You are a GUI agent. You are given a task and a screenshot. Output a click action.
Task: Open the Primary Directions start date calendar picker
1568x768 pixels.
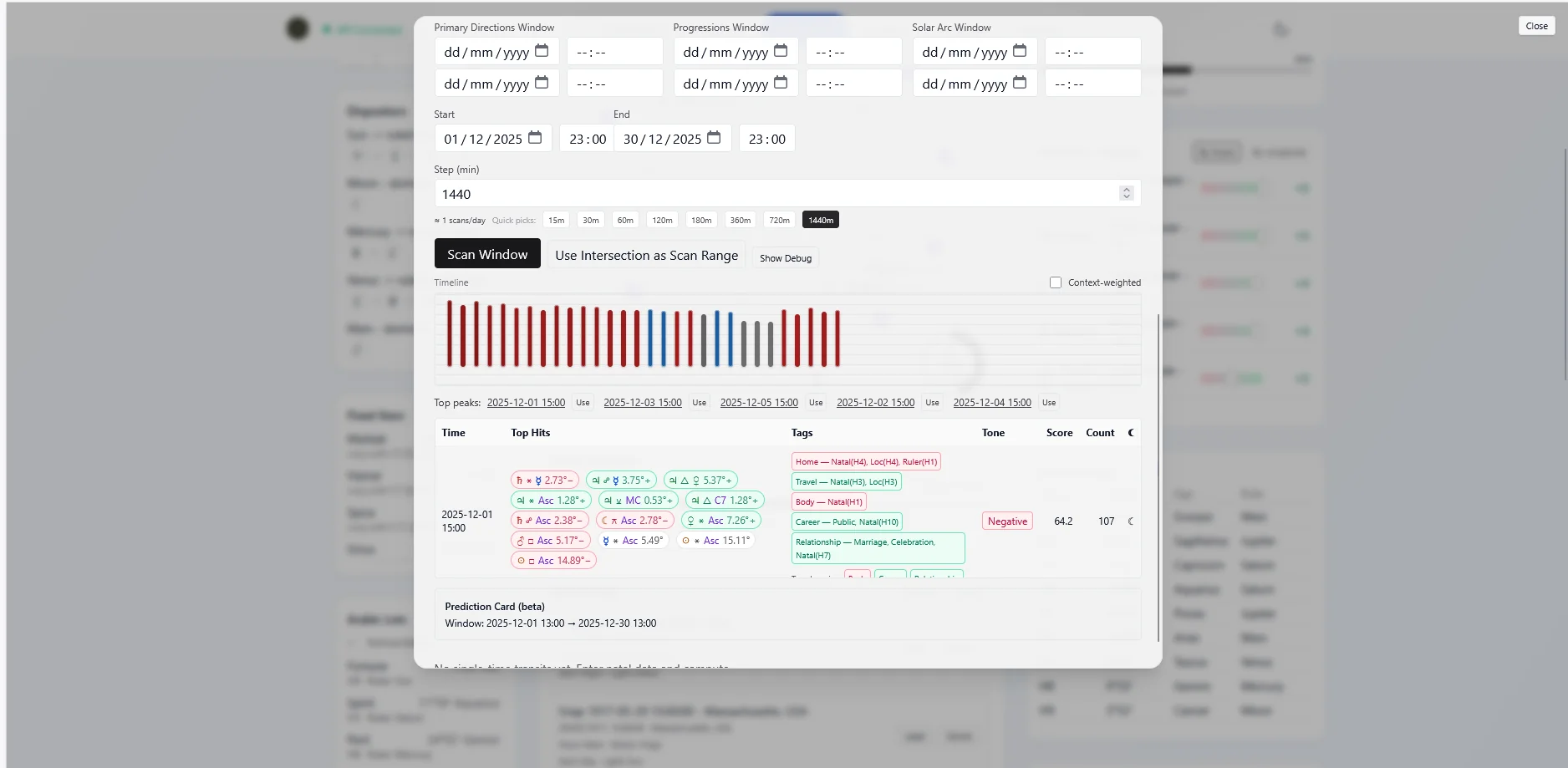542,51
